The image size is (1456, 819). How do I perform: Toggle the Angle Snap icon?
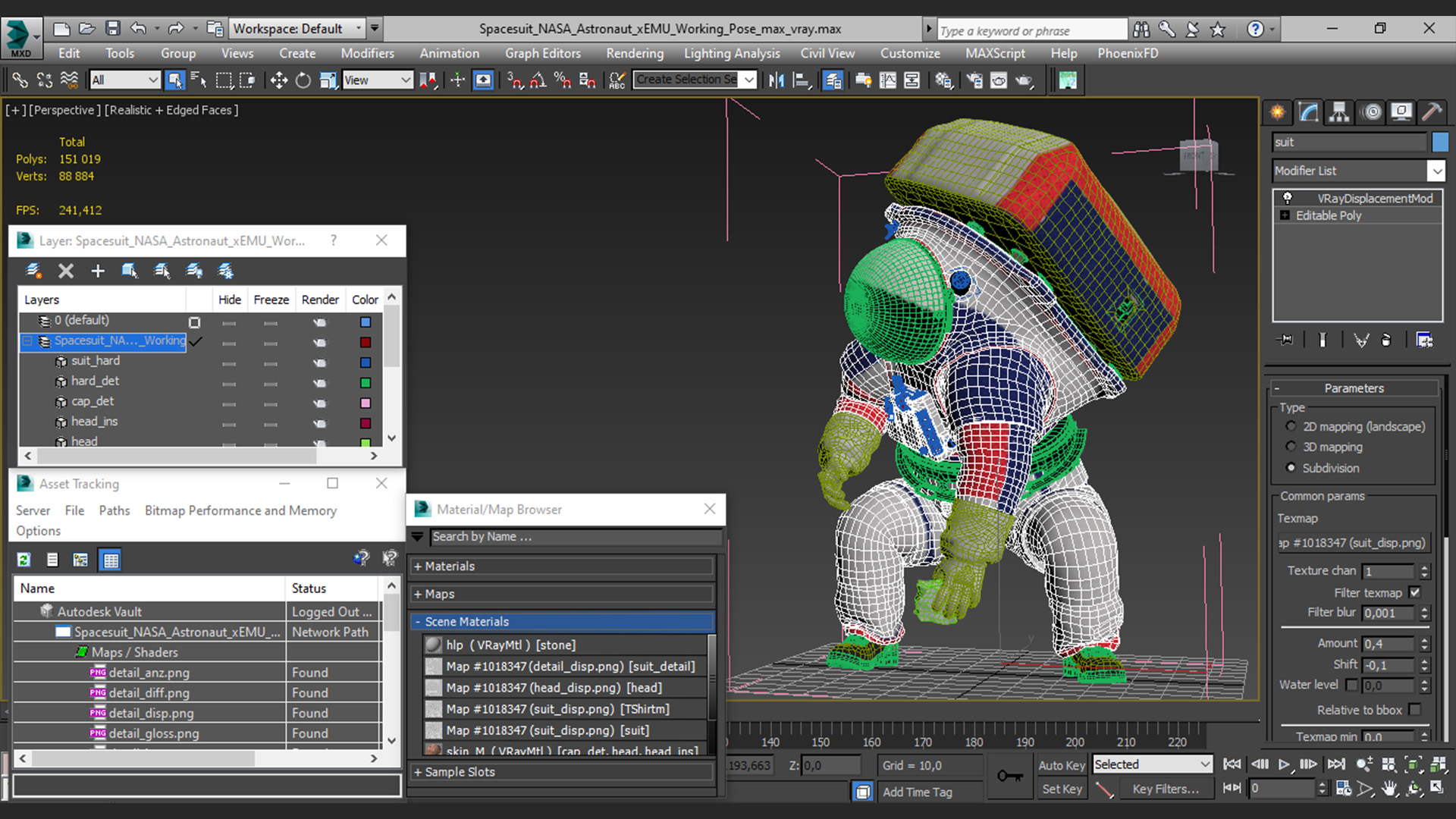coord(538,80)
